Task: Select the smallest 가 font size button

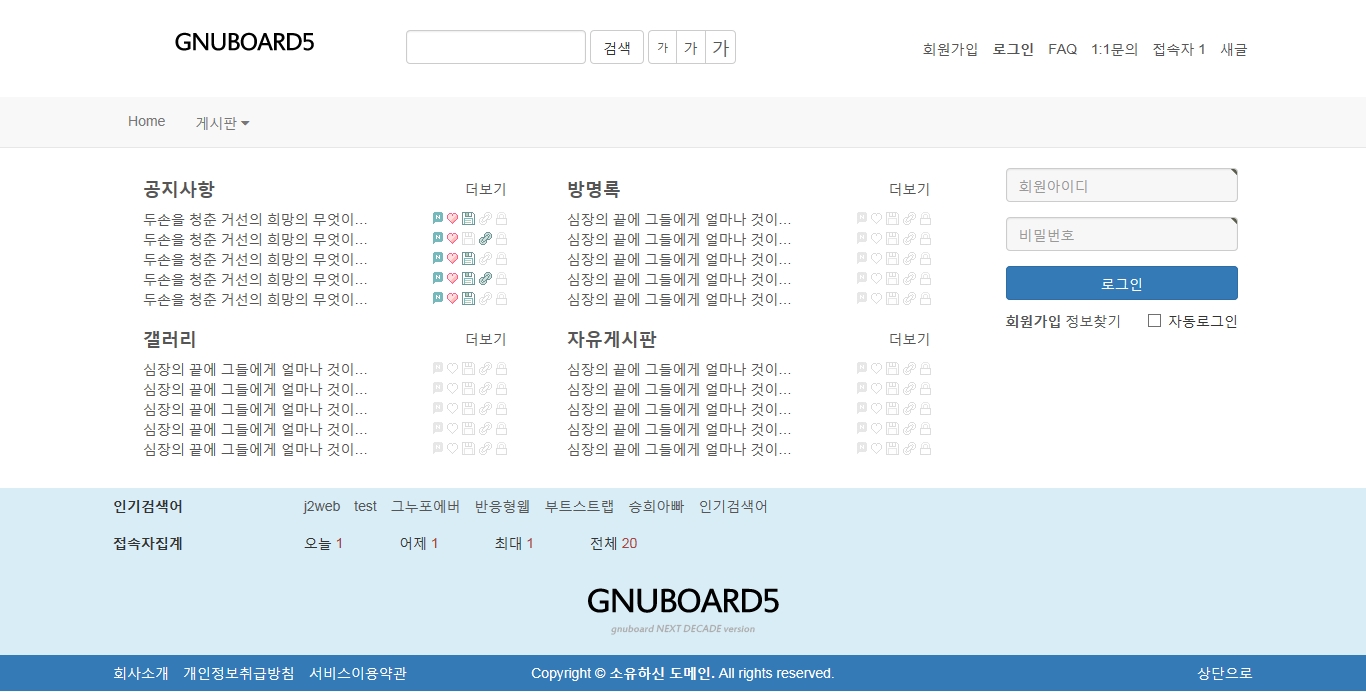Action: tap(662, 47)
